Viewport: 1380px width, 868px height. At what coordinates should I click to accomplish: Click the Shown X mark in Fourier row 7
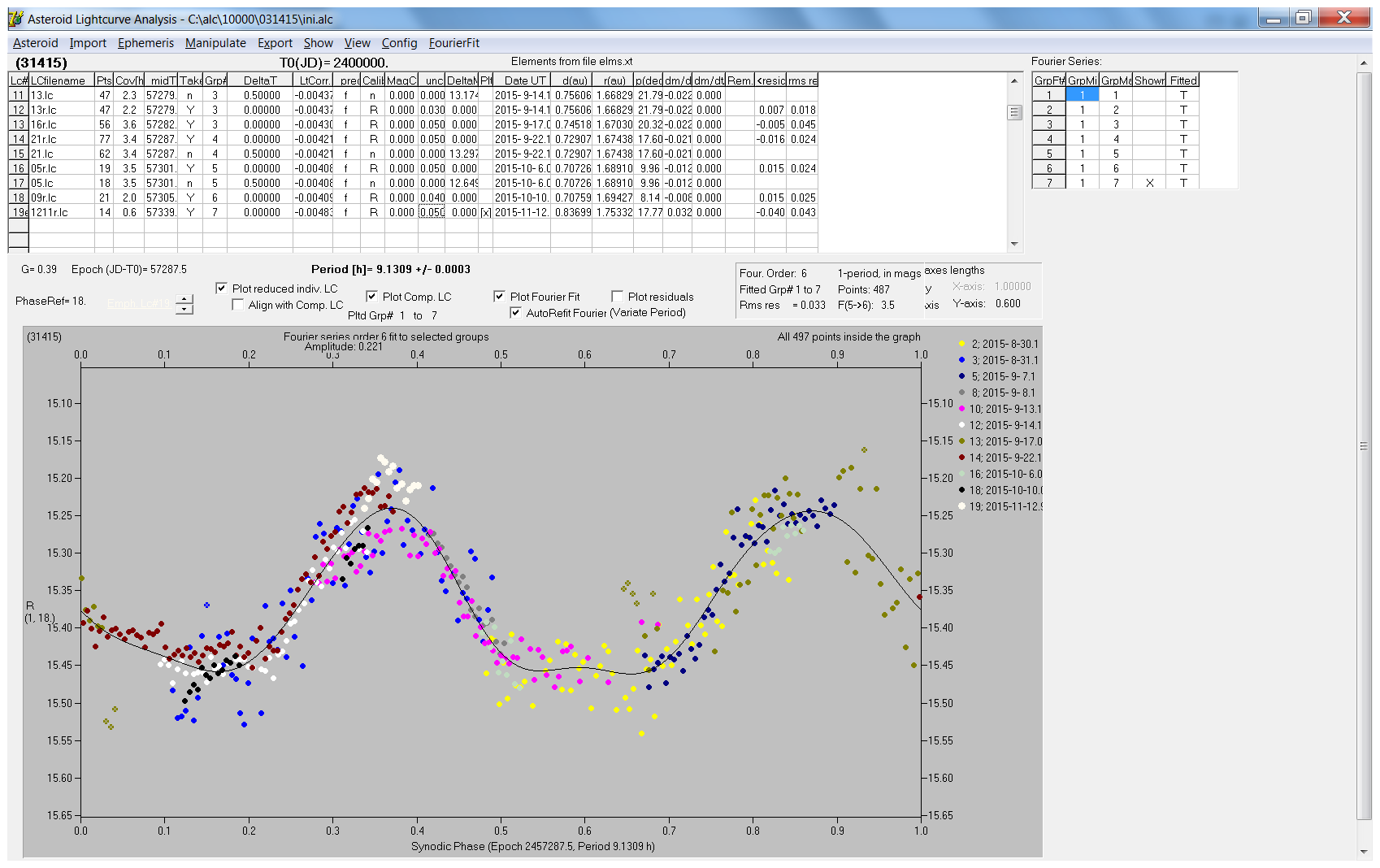1149,183
